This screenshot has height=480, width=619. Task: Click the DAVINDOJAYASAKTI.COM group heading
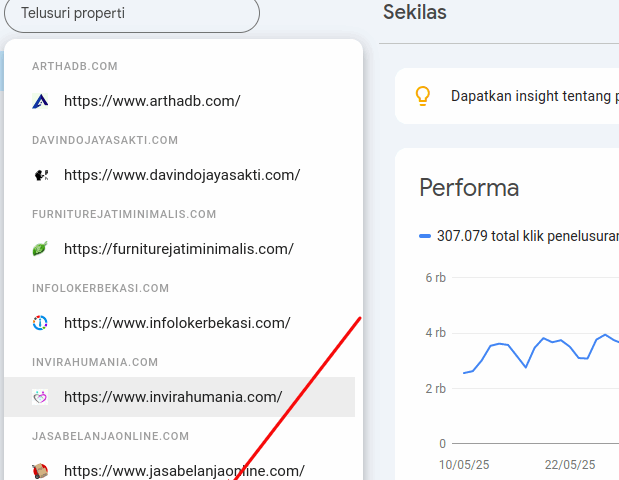(x=105, y=140)
